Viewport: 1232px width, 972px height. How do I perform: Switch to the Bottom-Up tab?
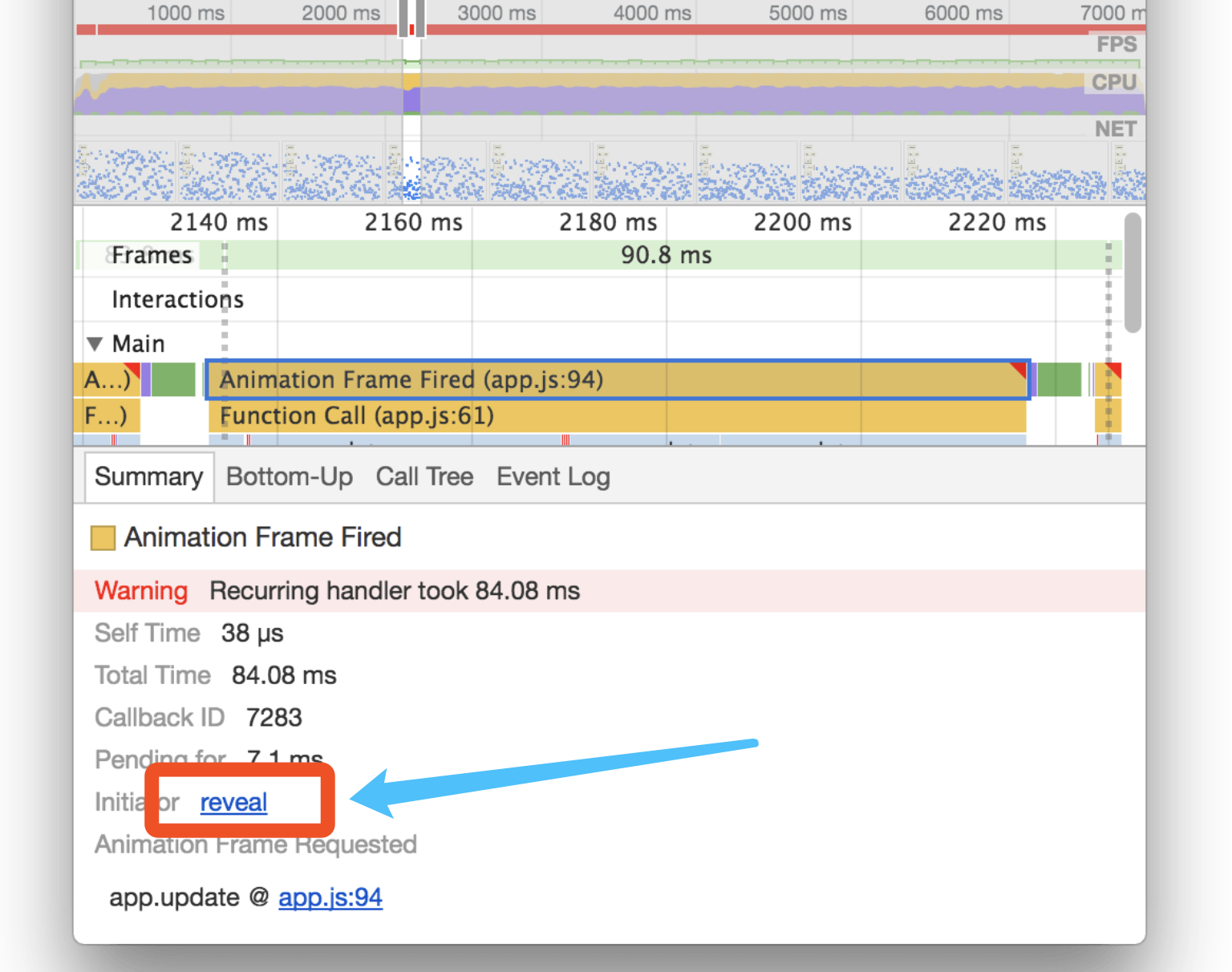[x=290, y=477]
